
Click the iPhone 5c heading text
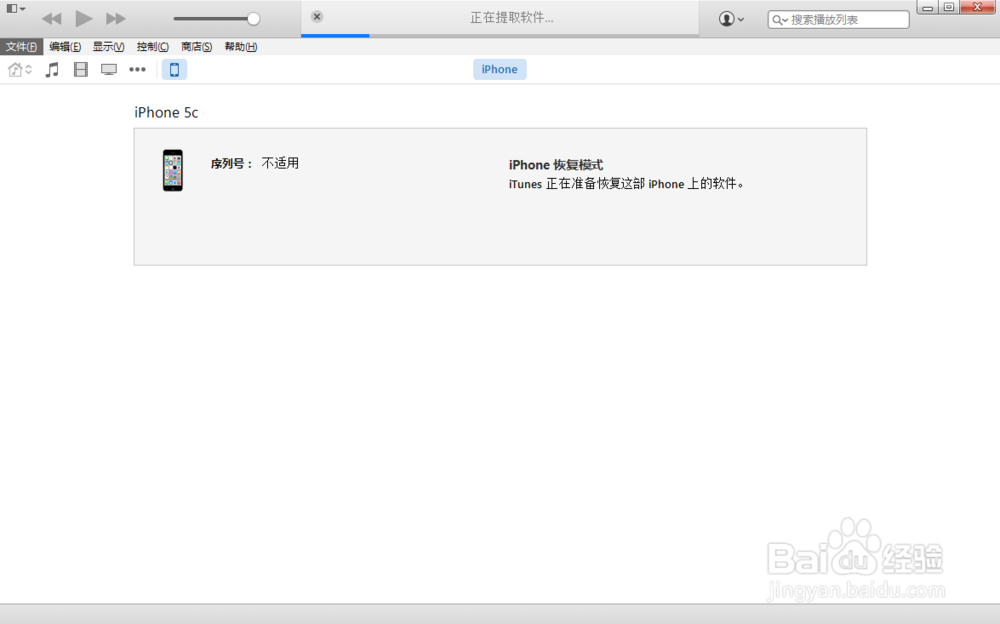[x=166, y=112]
